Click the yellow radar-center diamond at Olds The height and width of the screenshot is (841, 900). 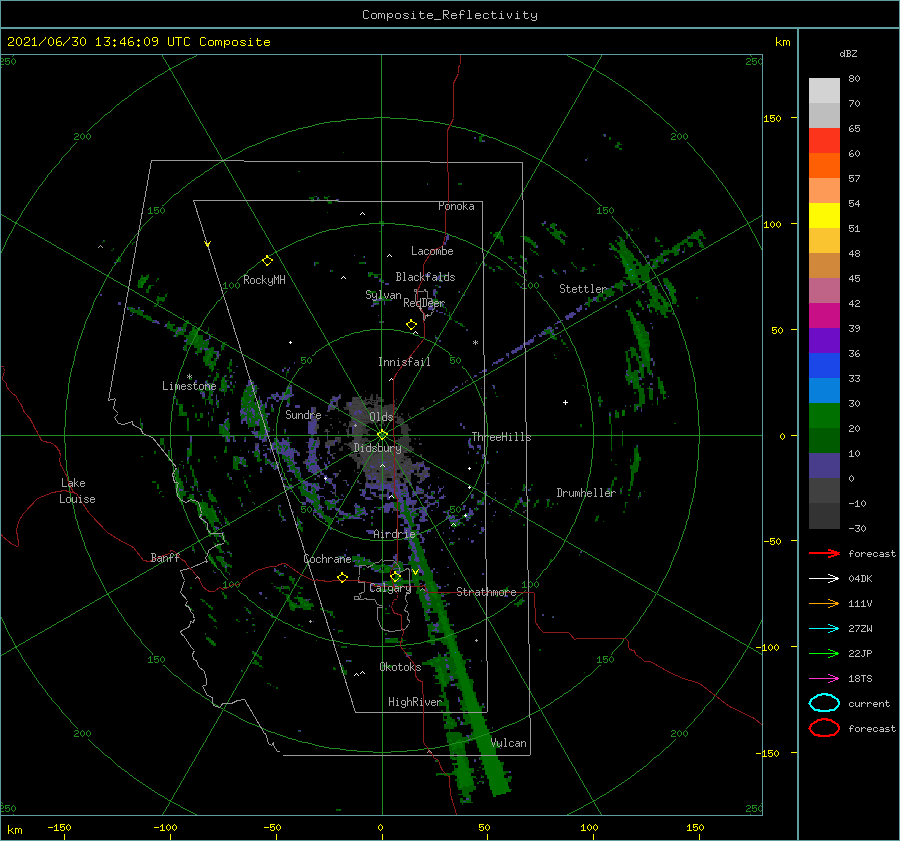coord(382,435)
